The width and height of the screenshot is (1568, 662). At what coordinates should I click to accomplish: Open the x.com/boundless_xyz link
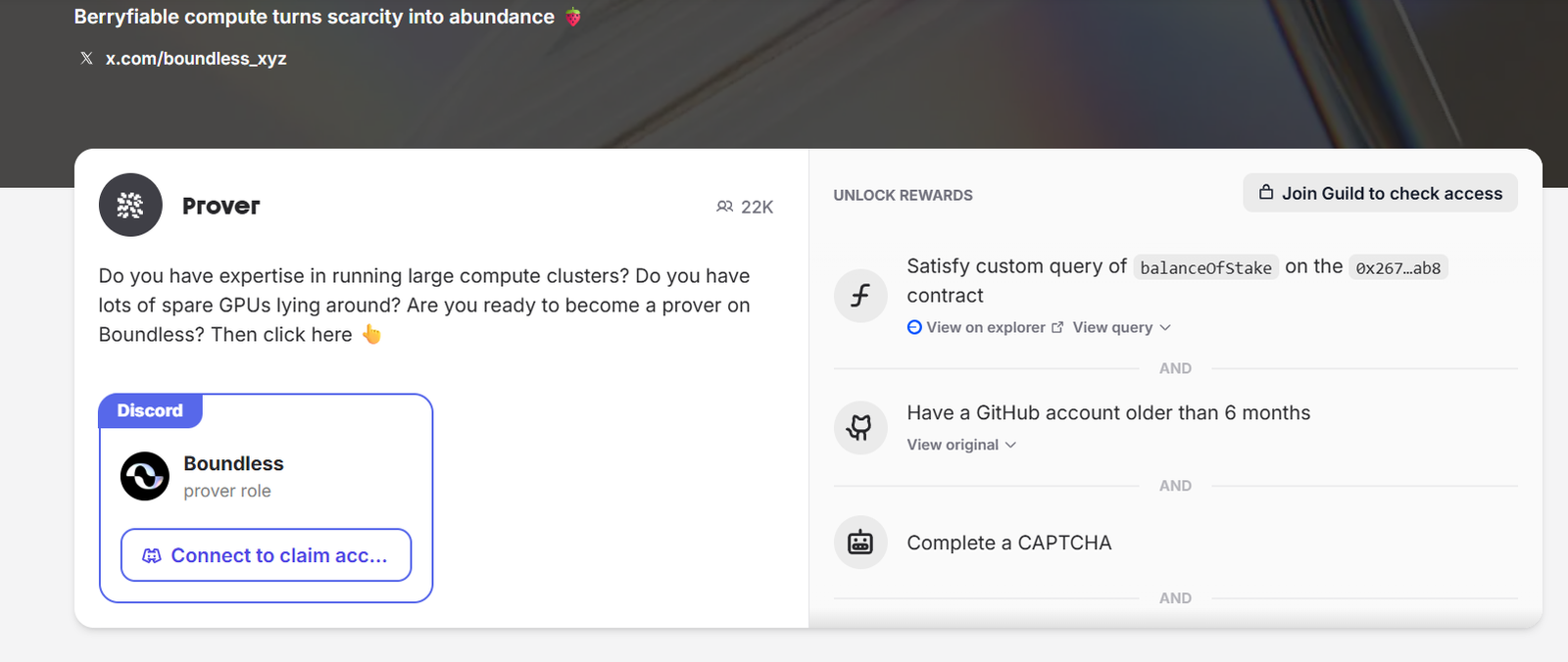tap(195, 59)
